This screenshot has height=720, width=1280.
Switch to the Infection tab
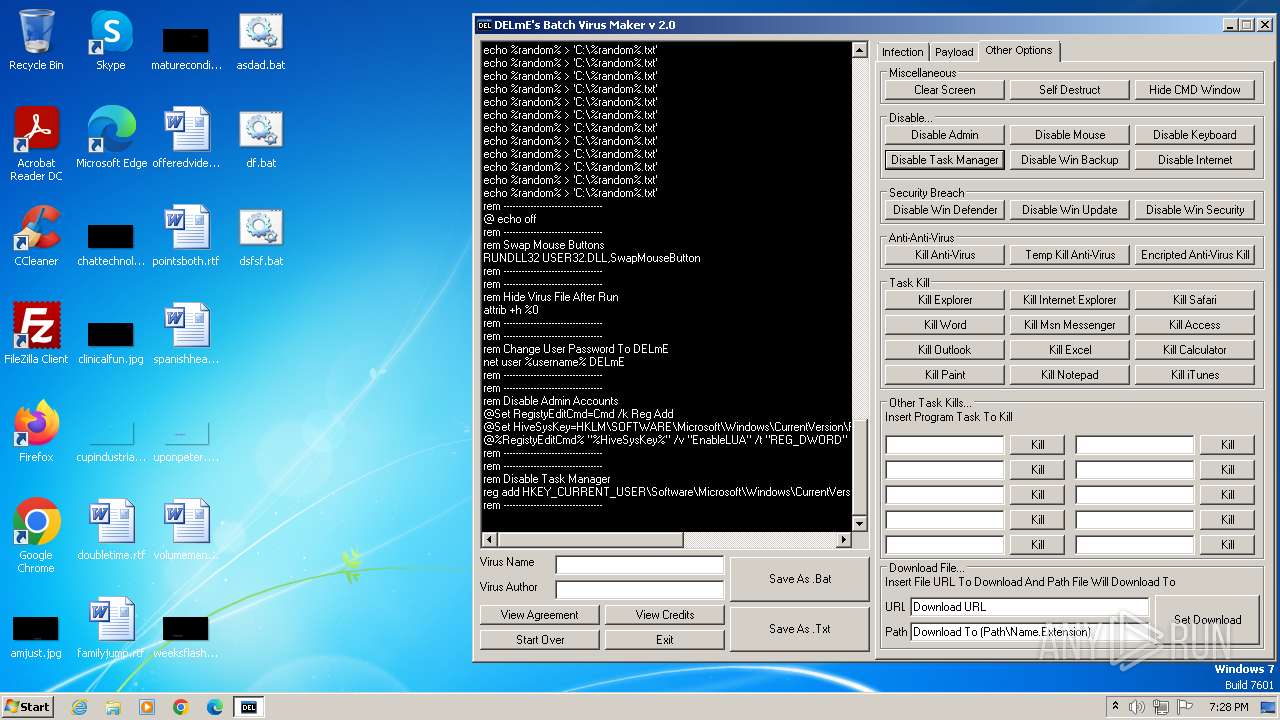click(902, 52)
